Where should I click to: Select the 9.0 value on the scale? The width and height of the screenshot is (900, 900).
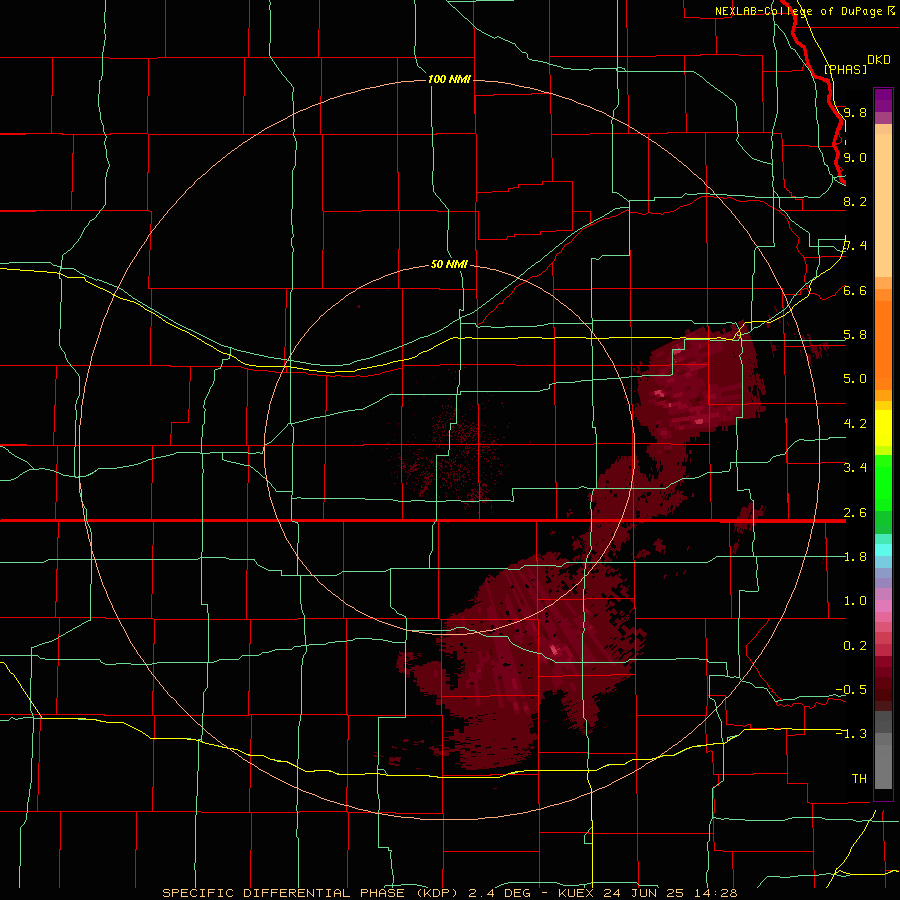[855, 157]
